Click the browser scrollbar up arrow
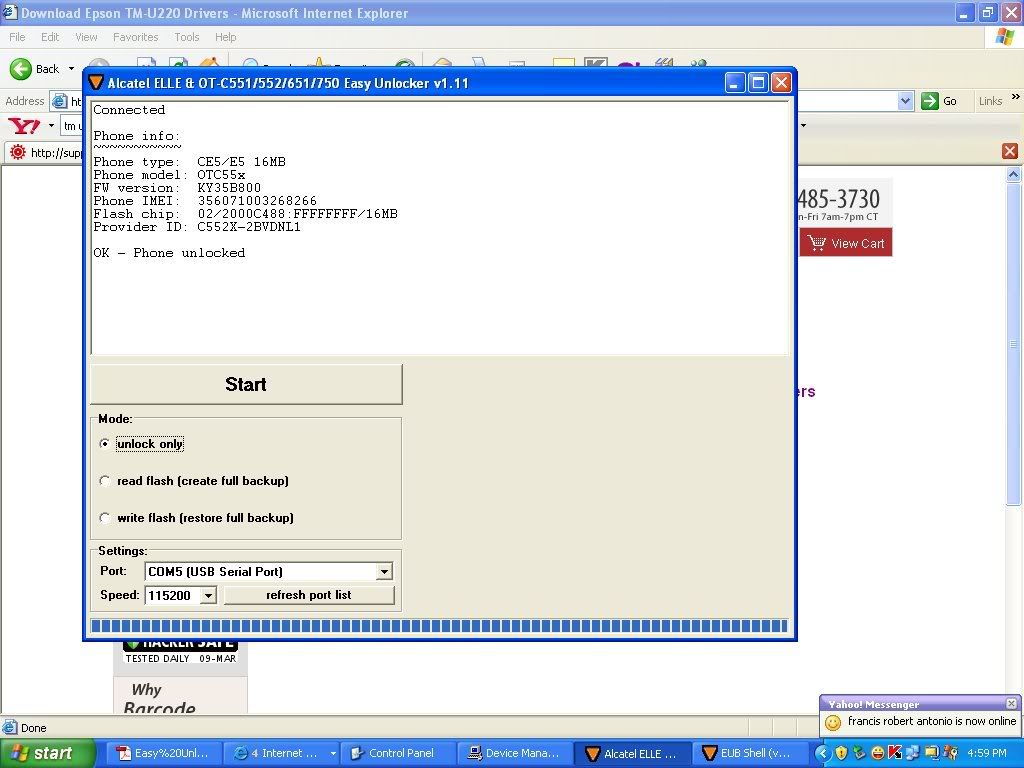1024x768 pixels. click(x=1013, y=174)
